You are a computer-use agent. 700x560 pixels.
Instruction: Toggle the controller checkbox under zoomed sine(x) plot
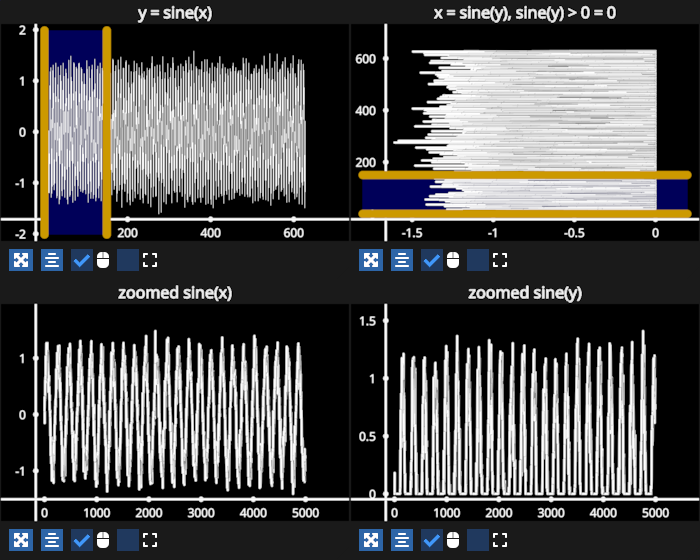pyautogui.click(x=82, y=540)
